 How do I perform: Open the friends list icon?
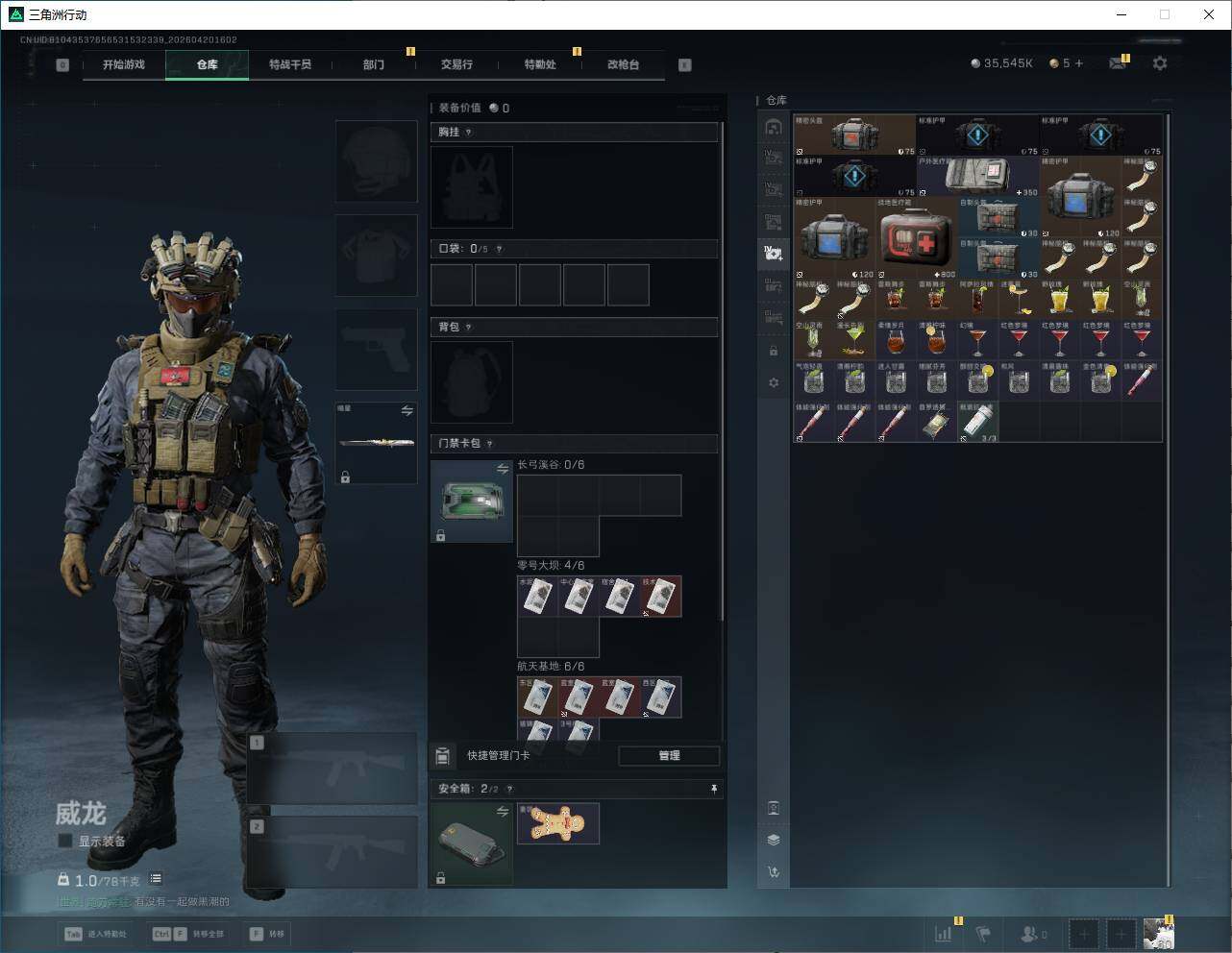click(1033, 934)
